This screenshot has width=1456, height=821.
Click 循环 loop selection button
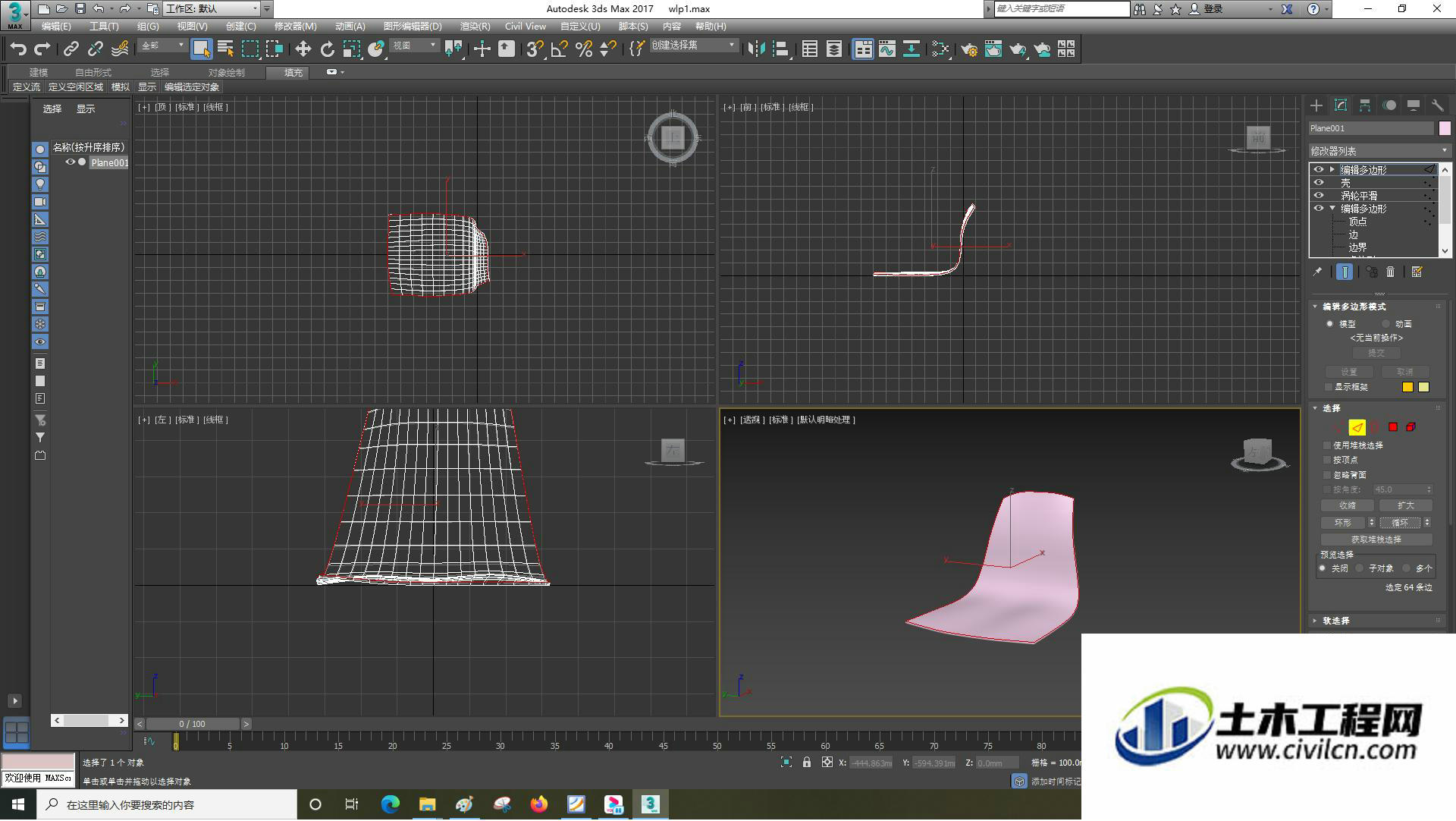[1400, 523]
